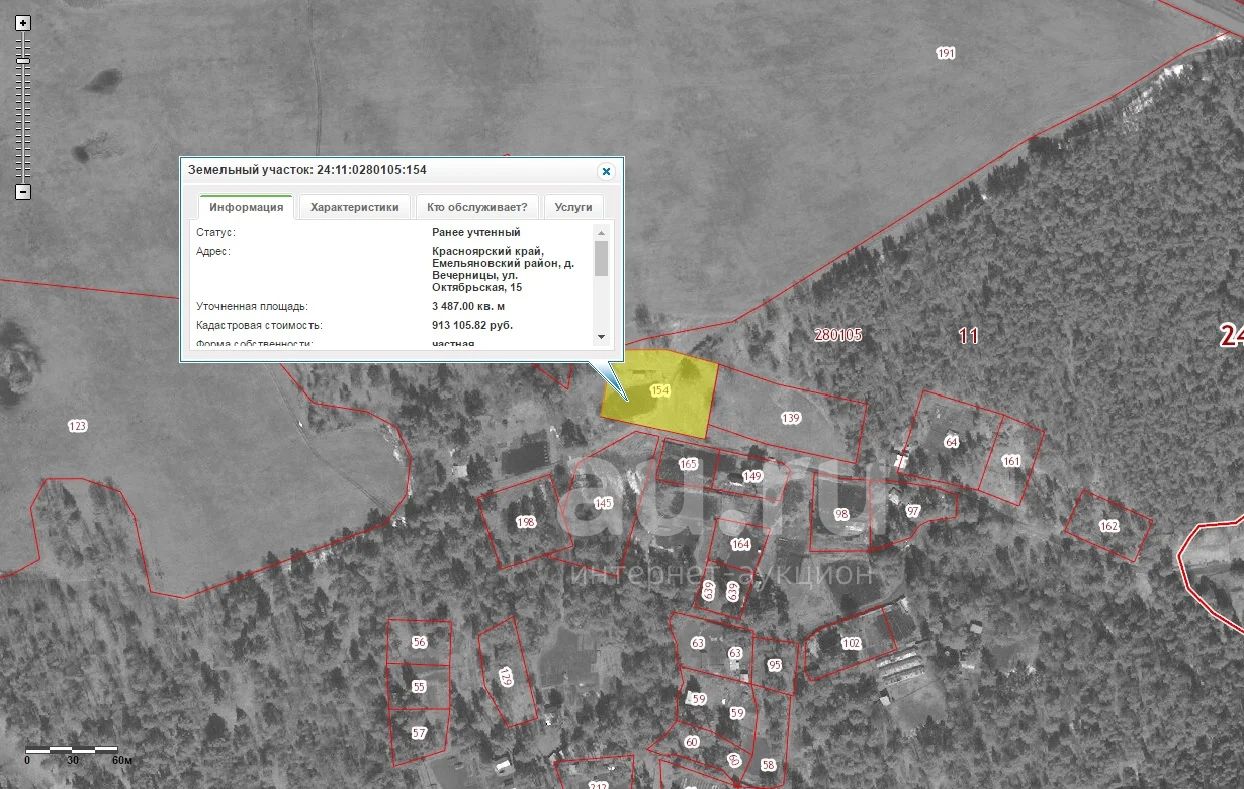Click the zoom in plus button
Screen dimensions: 1244x789
pyautogui.click(x=23, y=23)
